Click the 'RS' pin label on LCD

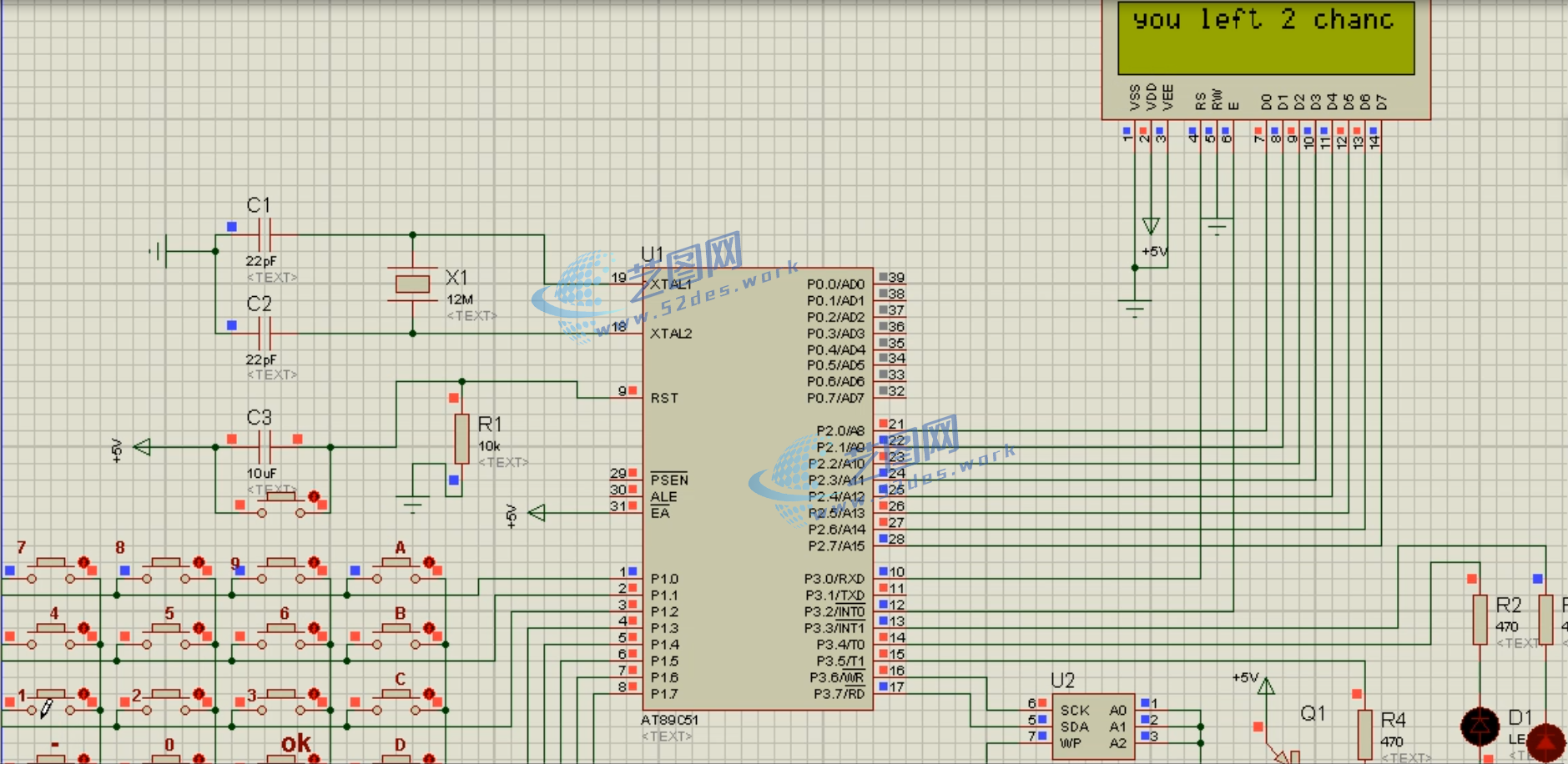(x=1201, y=101)
